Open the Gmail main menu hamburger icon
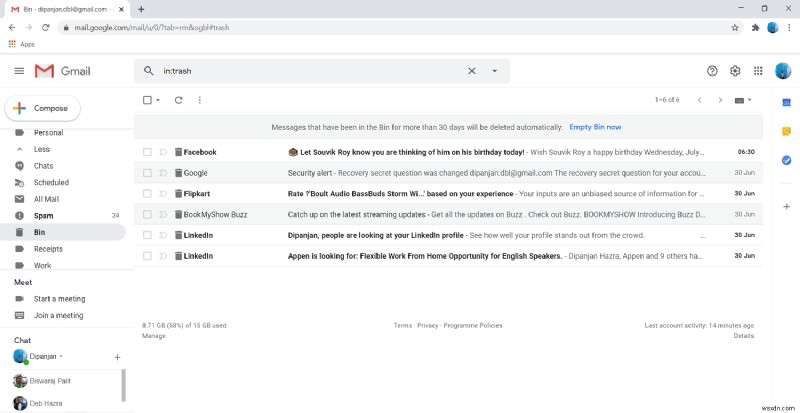800x413 pixels. point(19,71)
